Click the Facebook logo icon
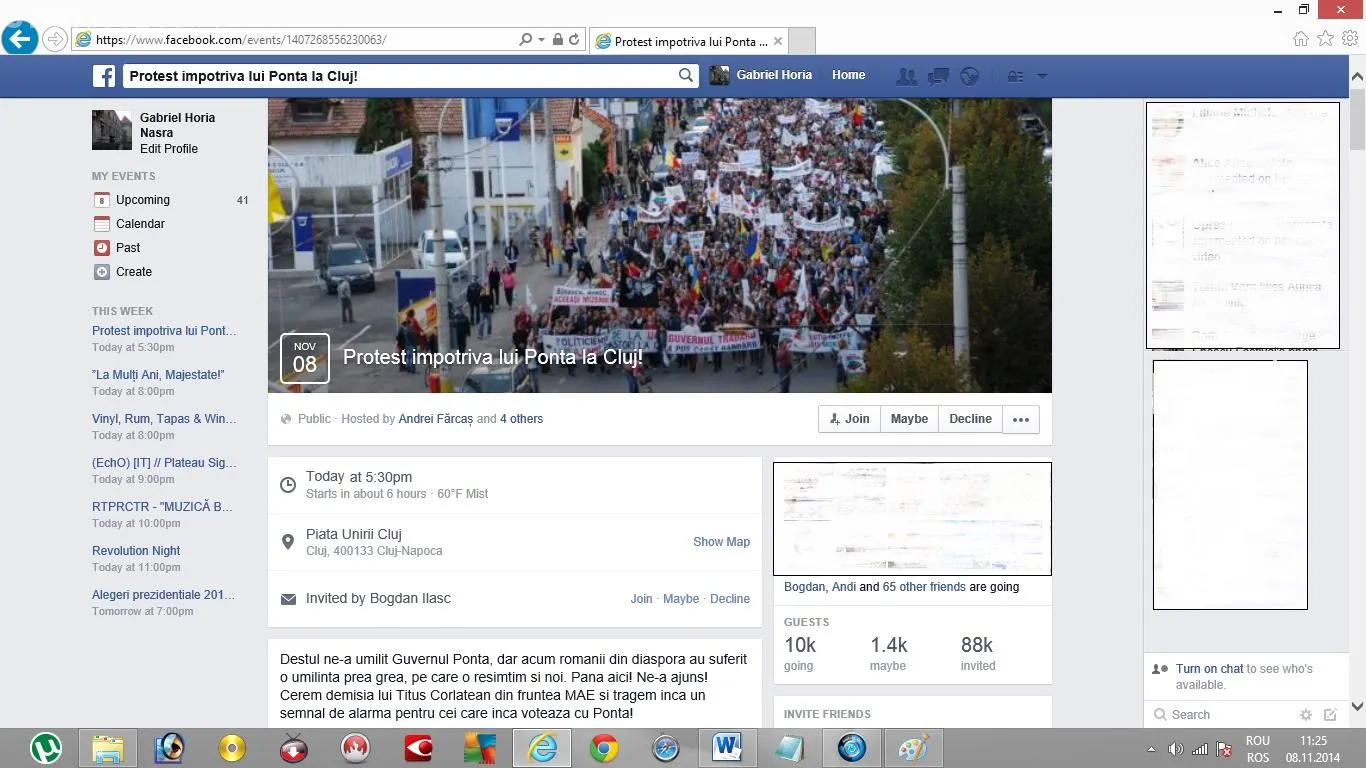Viewport: 1366px width, 768px height. pos(104,76)
